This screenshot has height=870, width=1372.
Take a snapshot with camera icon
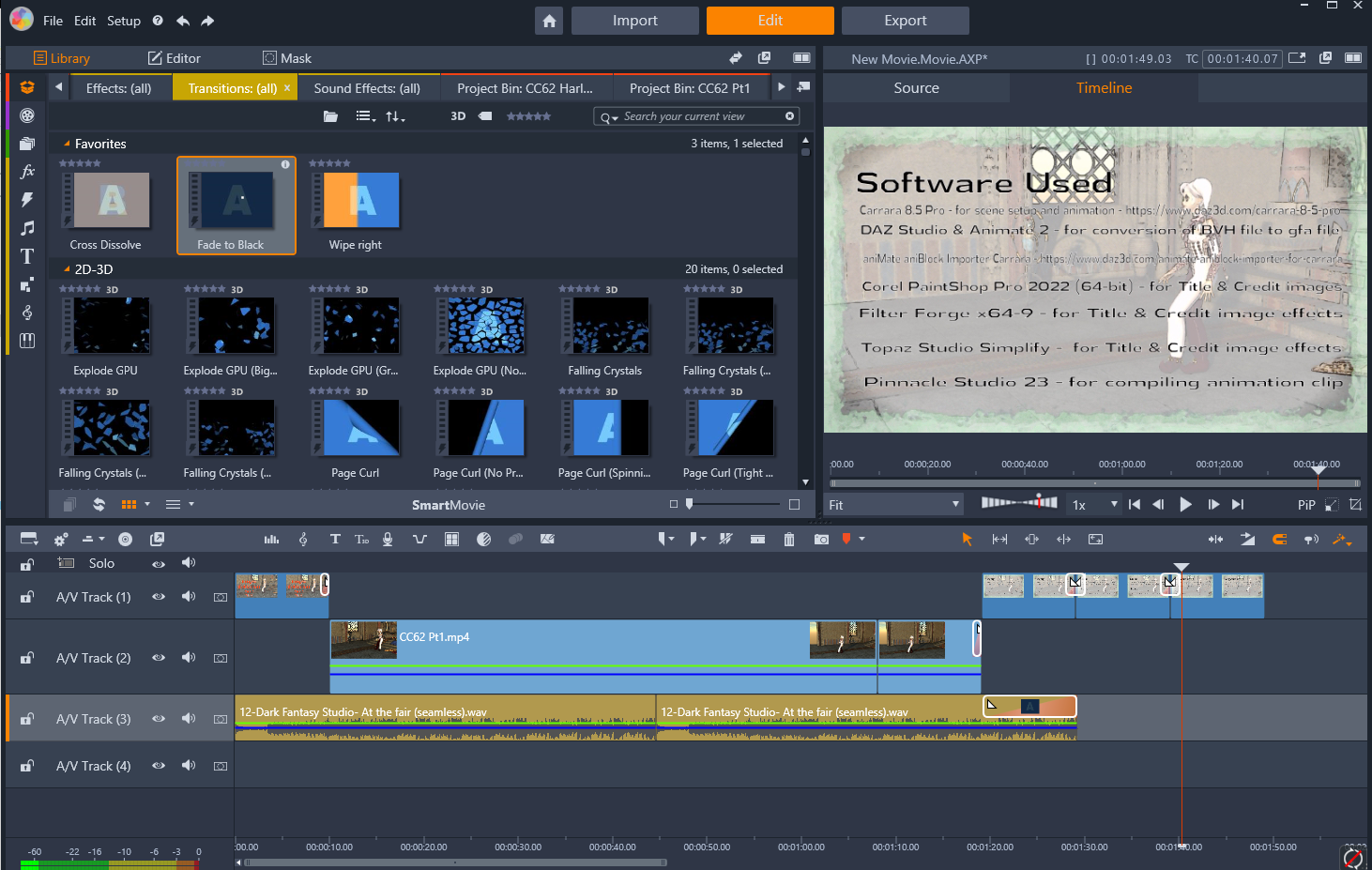click(x=821, y=539)
